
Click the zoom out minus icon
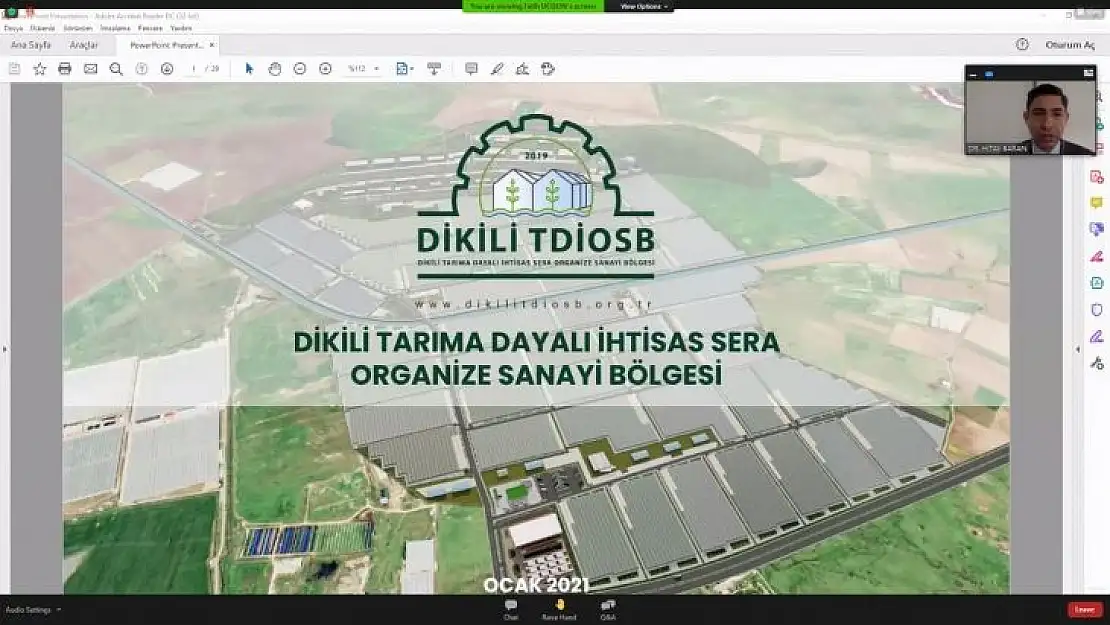click(x=300, y=69)
